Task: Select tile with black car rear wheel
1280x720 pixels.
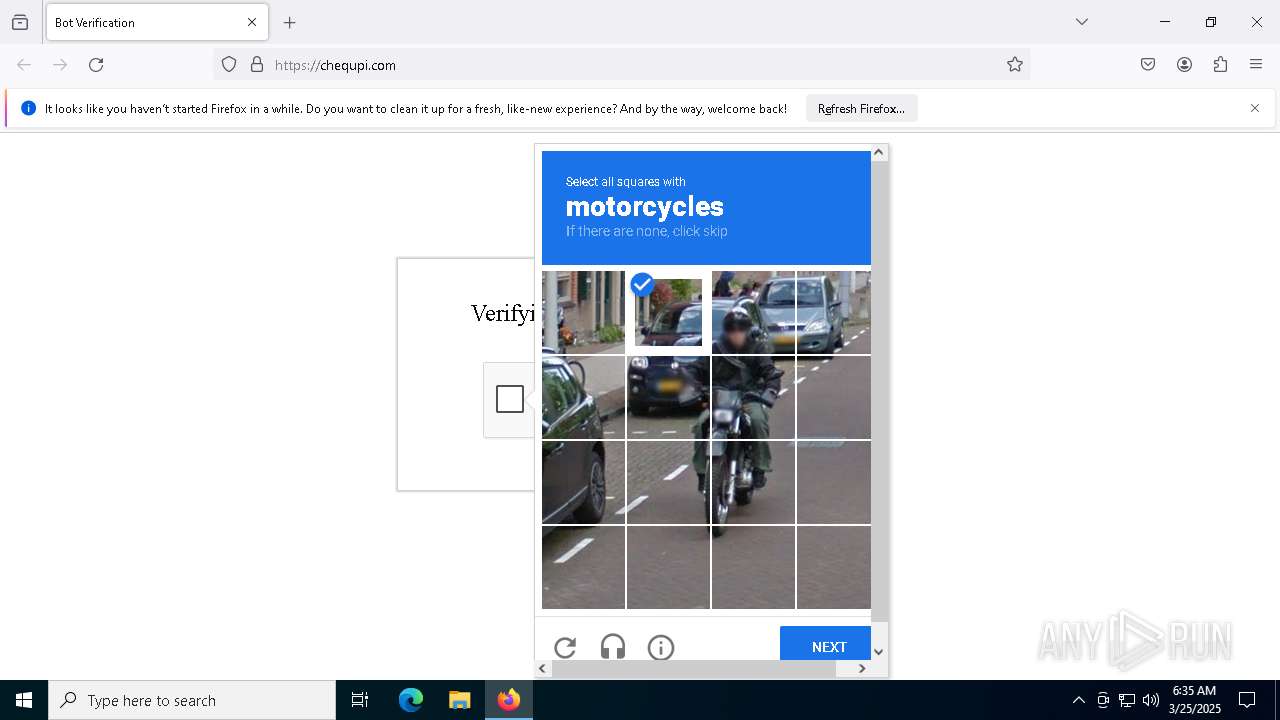Action: (x=583, y=482)
